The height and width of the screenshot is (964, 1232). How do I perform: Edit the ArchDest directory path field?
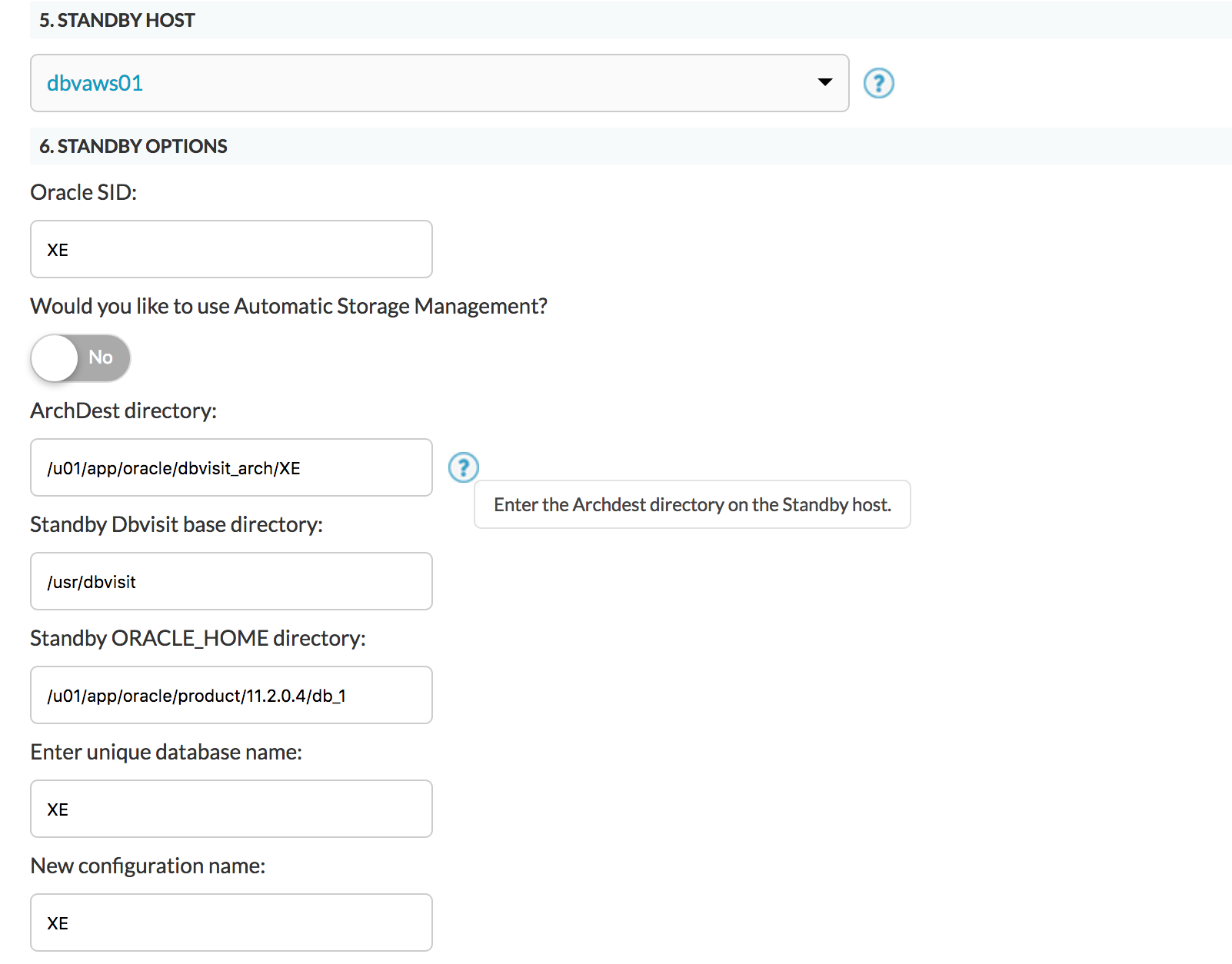pyautogui.click(x=231, y=467)
